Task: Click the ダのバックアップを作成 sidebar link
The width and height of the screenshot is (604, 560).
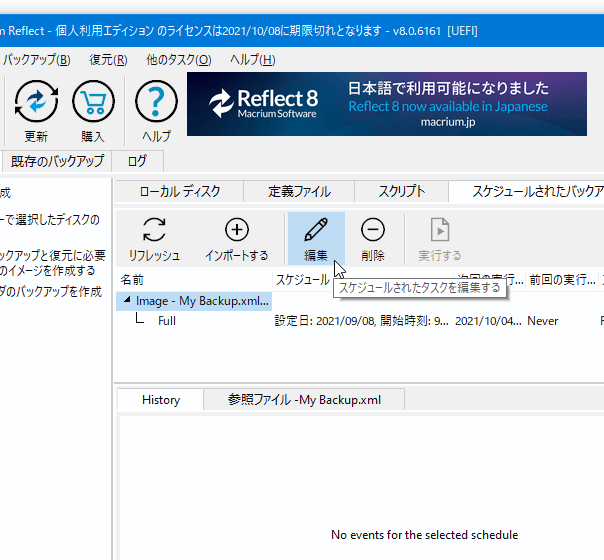Action: [x=51, y=292]
